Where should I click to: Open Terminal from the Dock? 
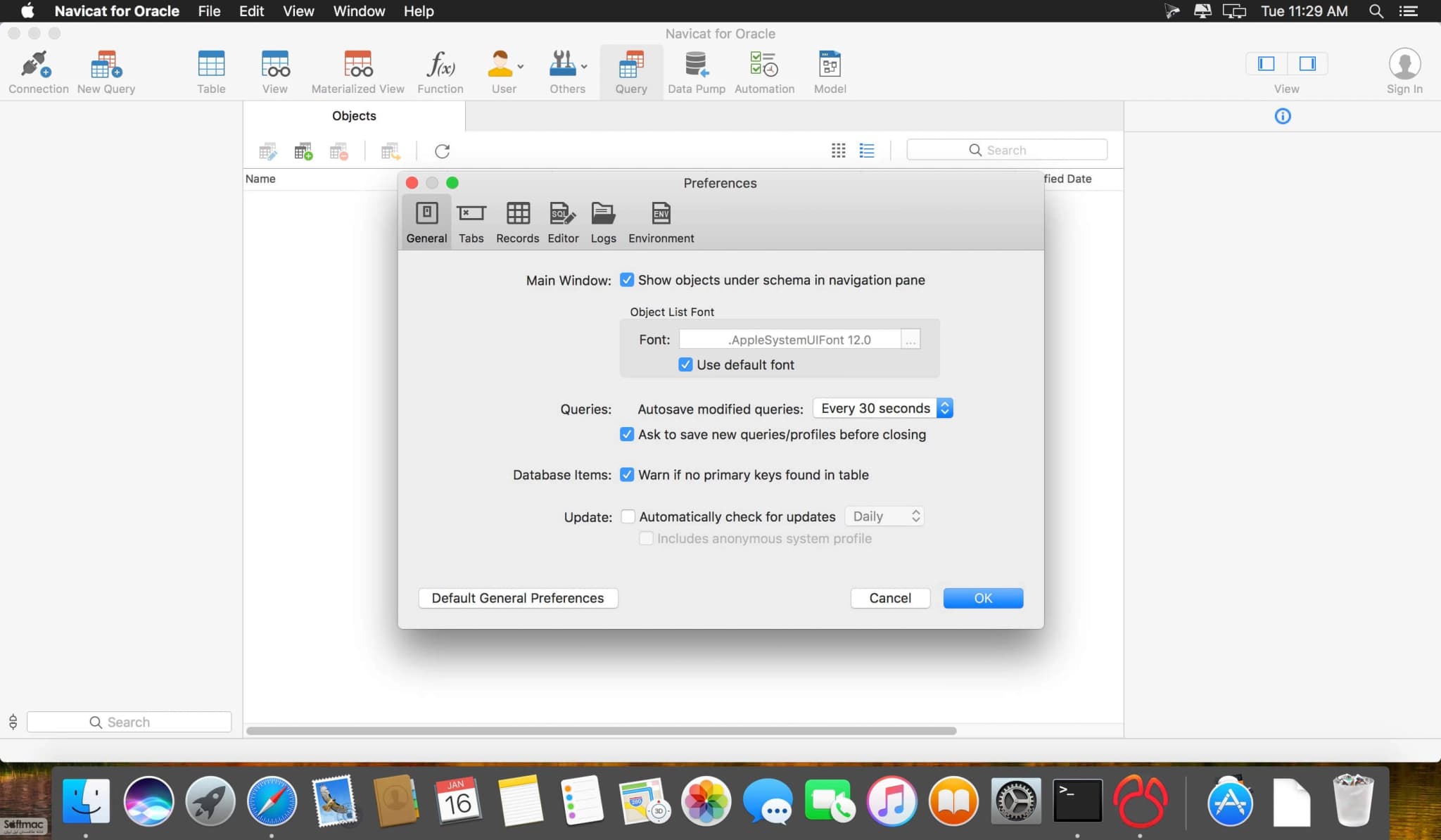click(x=1077, y=801)
